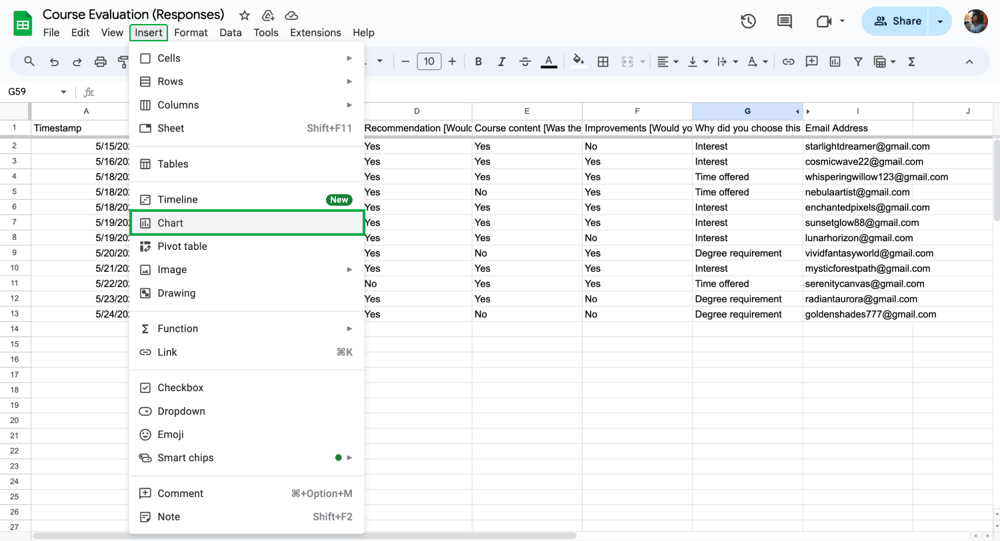This screenshot has height=541, width=1000.
Task: Click the italic formatting icon
Action: point(501,62)
